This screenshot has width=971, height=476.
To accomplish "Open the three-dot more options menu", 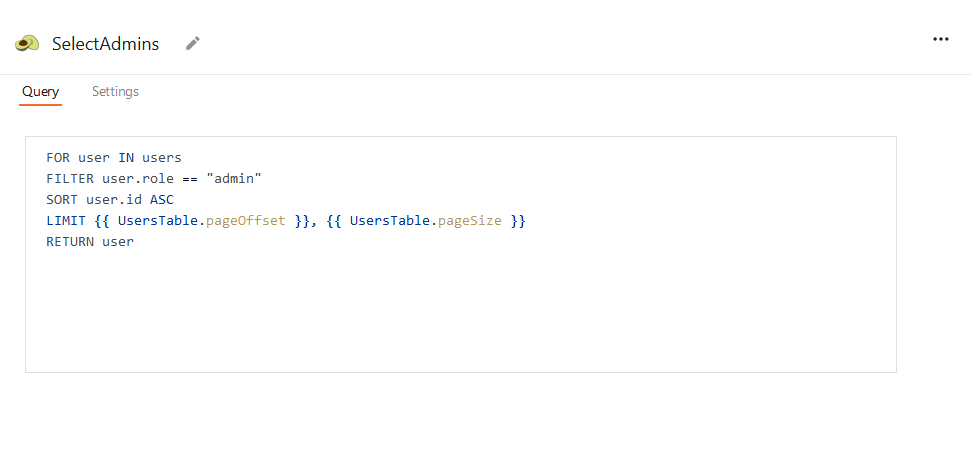I will pos(940,39).
